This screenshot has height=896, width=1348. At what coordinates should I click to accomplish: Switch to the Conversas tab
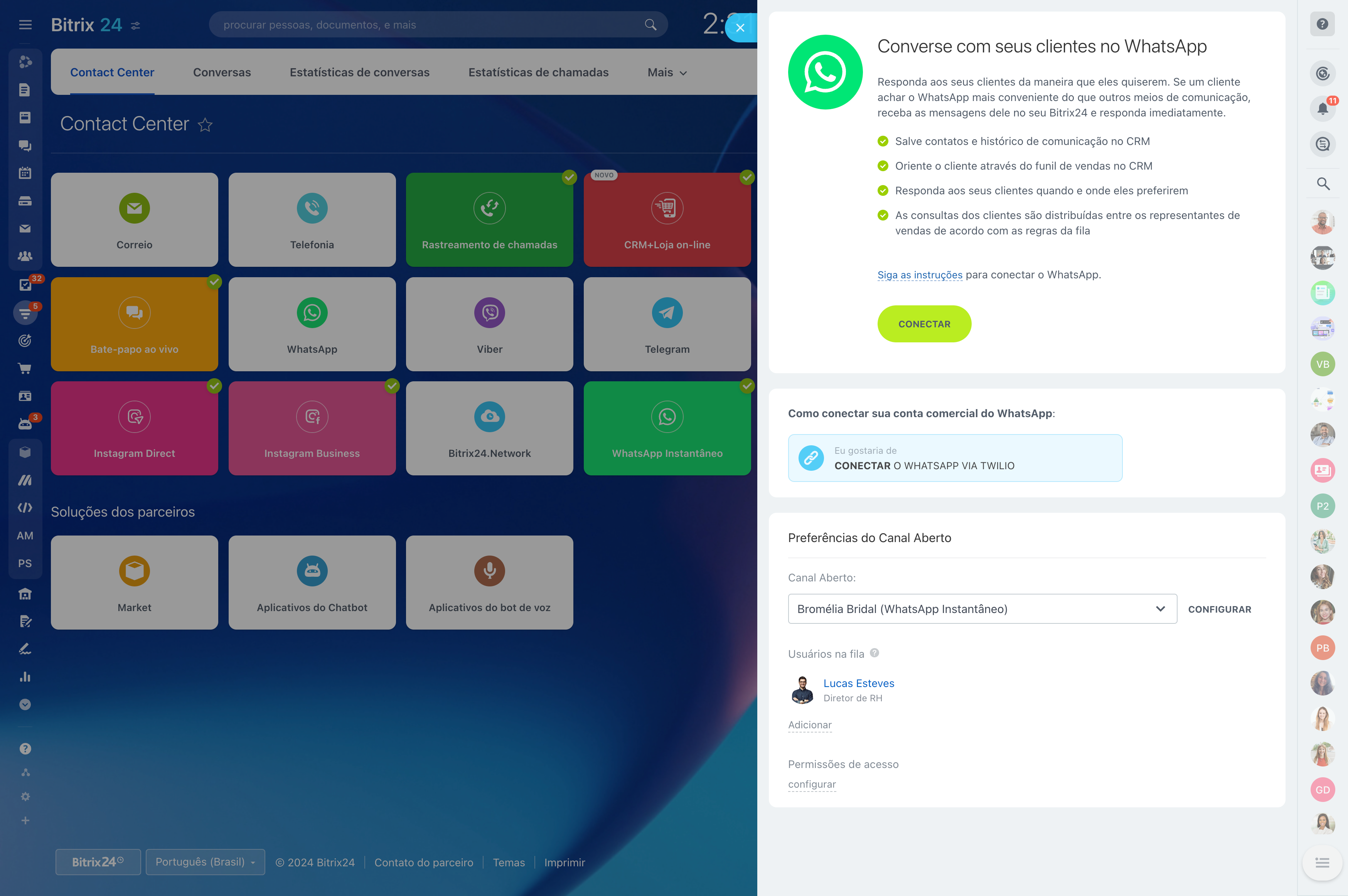[x=222, y=72]
